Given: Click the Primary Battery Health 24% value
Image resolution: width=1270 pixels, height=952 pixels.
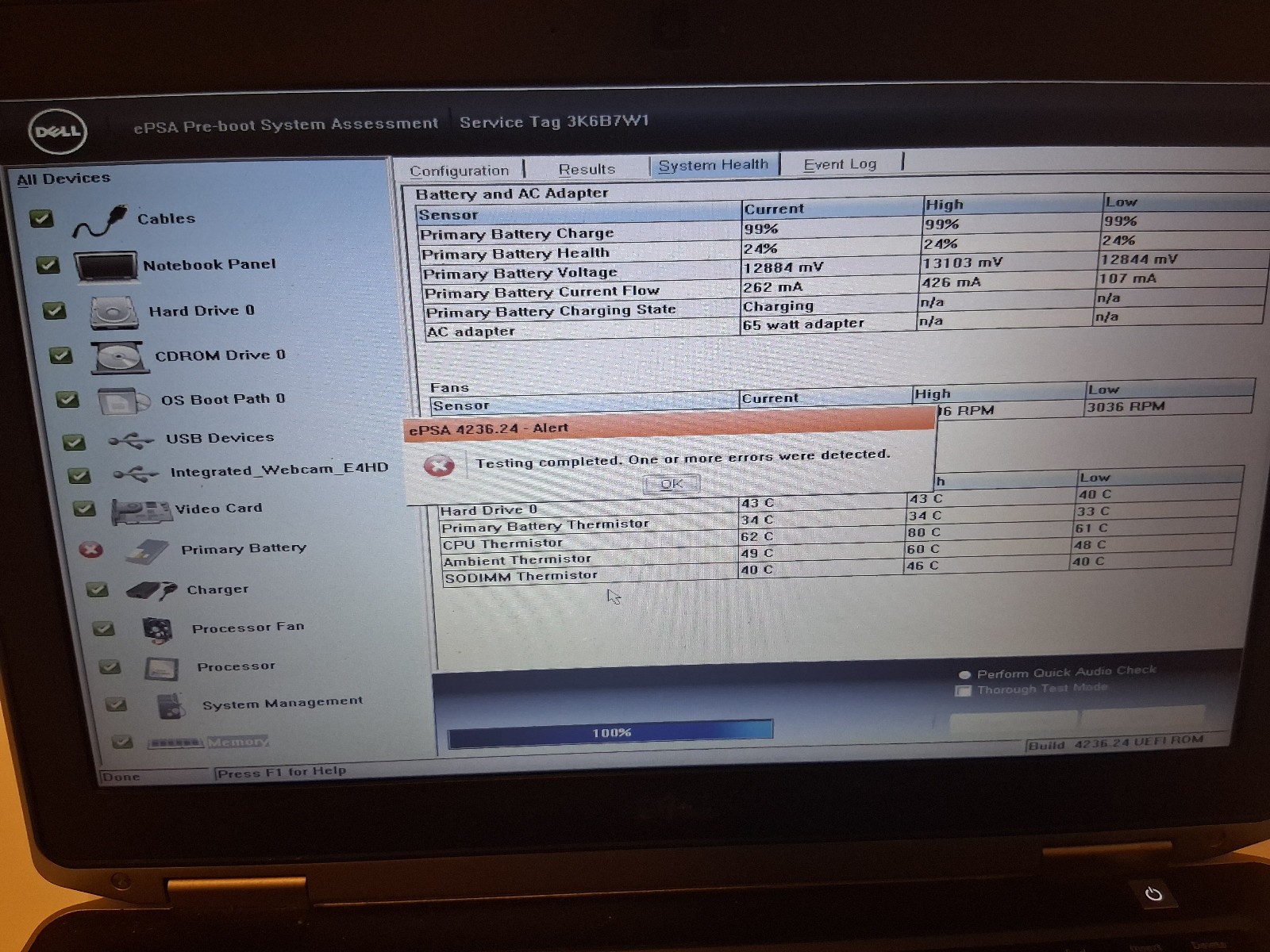Looking at the screenshot, I should [760, 248].
